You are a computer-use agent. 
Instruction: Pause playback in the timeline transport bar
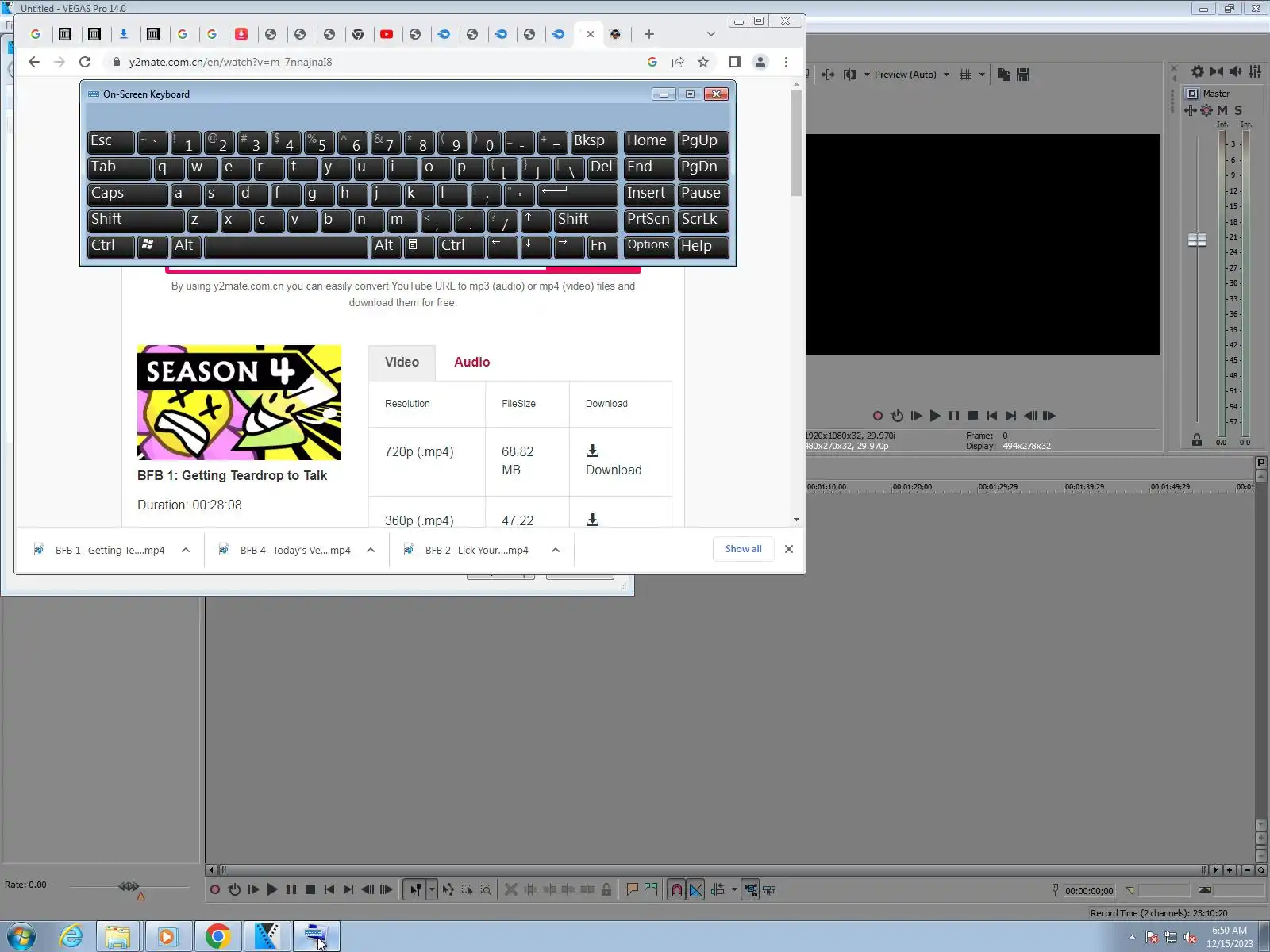point(291,890)
